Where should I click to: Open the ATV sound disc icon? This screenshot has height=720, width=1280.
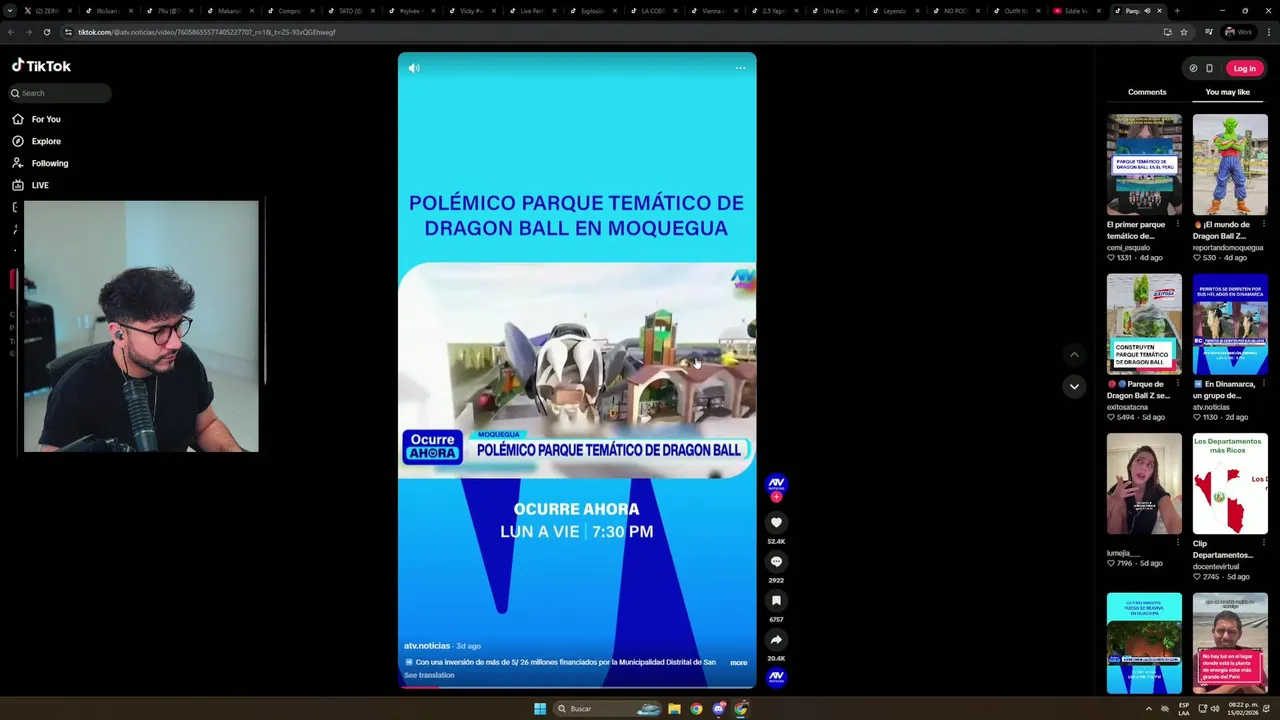776,677
